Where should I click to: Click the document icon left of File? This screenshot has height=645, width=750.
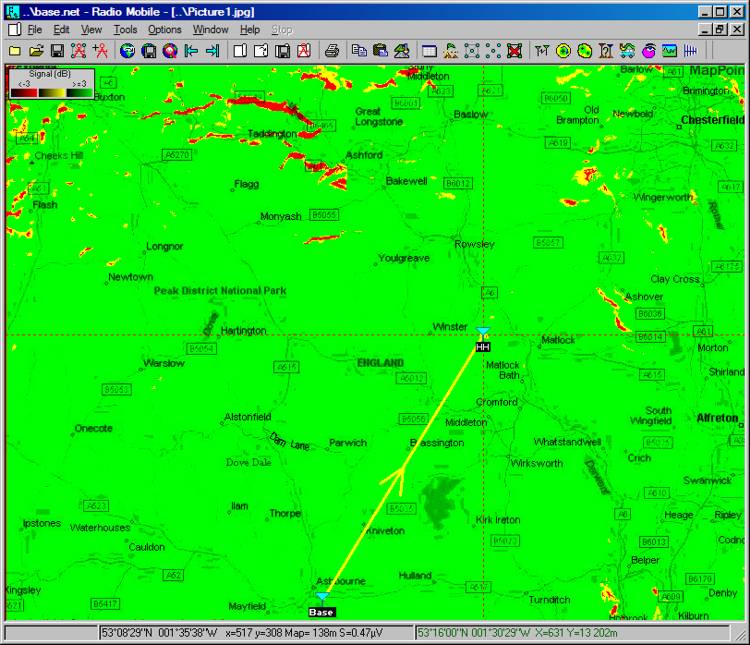click(15, 30)
